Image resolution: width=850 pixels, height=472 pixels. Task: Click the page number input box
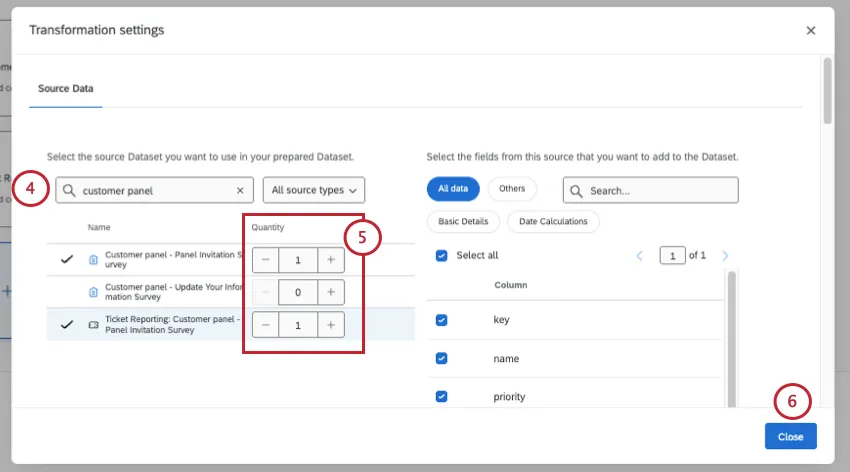tap(672, 255)
